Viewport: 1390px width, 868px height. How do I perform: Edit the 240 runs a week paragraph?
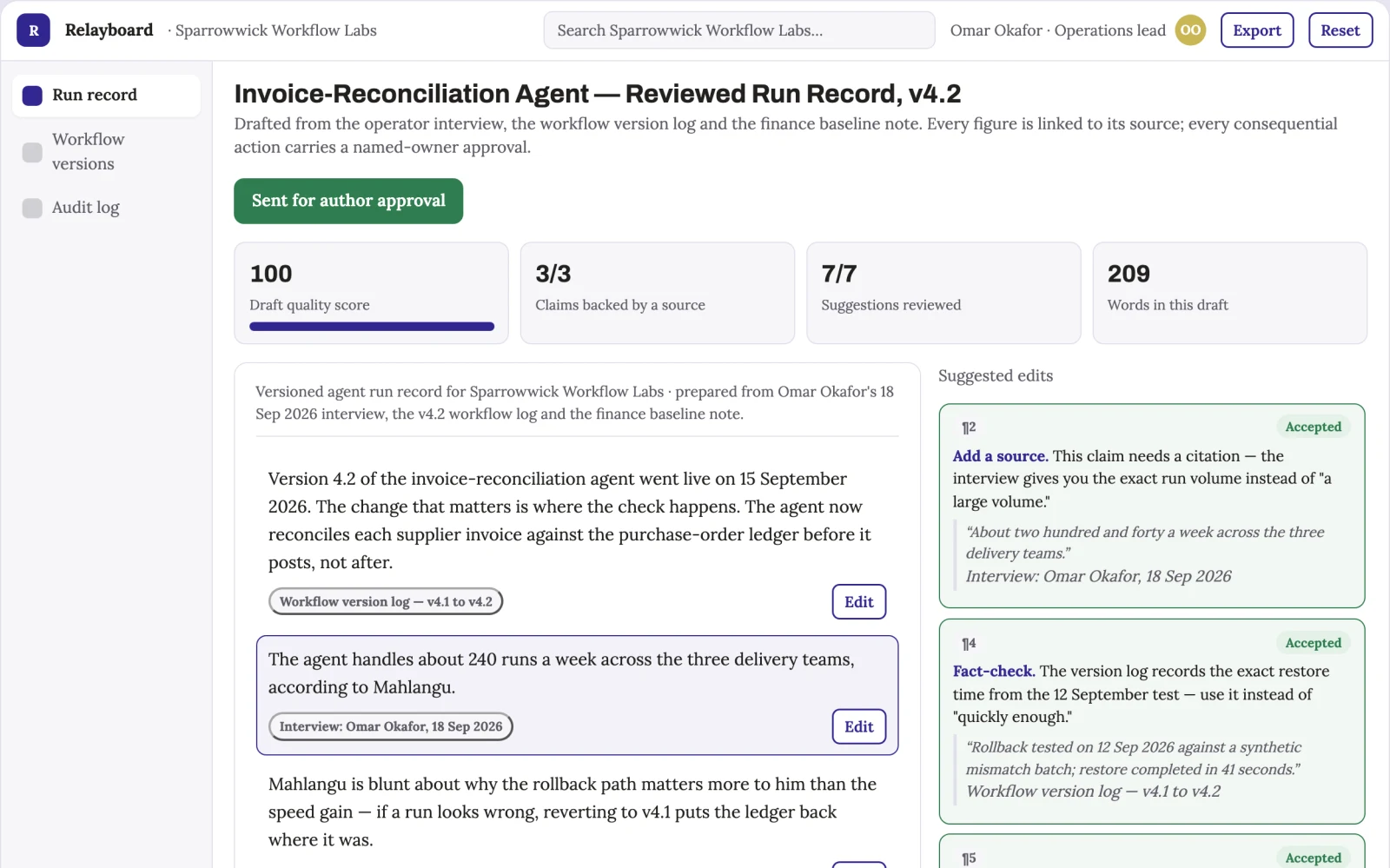(859, 727)
